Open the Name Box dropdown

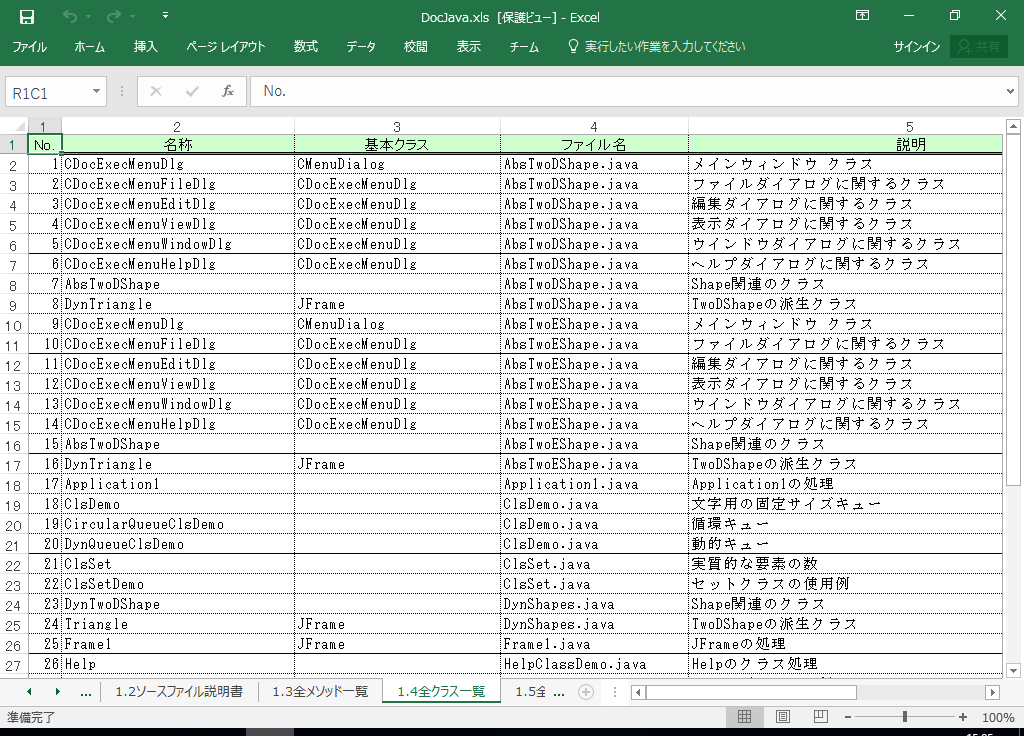(97, 92)
